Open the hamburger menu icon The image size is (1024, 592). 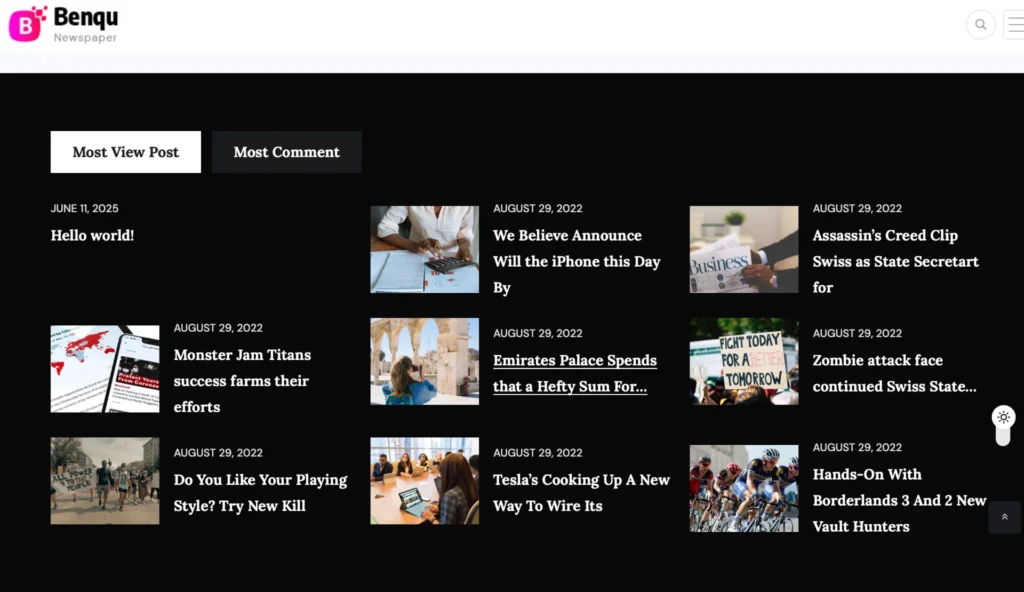[x=1014, y=25]
